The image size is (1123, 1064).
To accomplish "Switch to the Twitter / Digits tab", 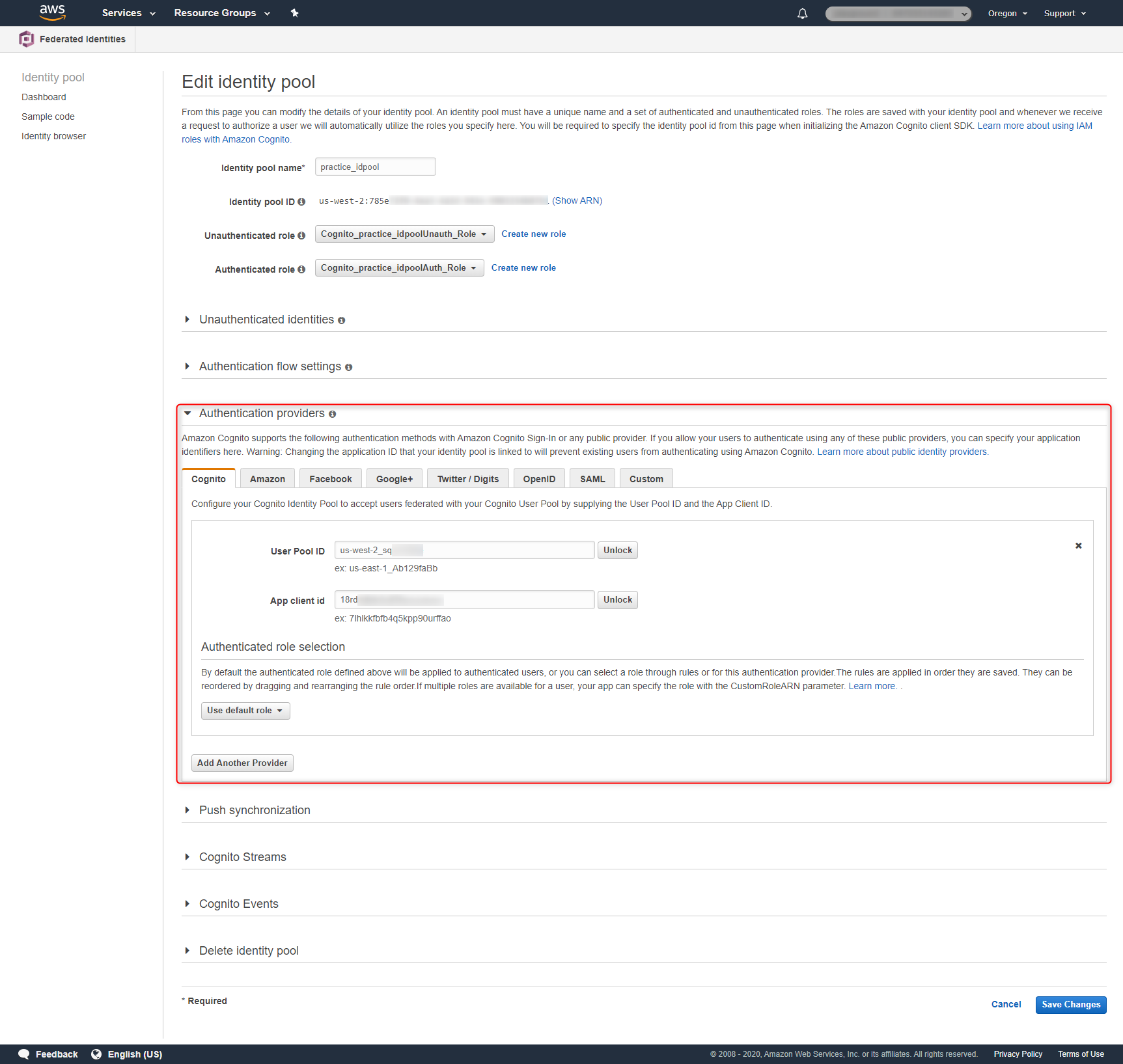I will (468, 479).
